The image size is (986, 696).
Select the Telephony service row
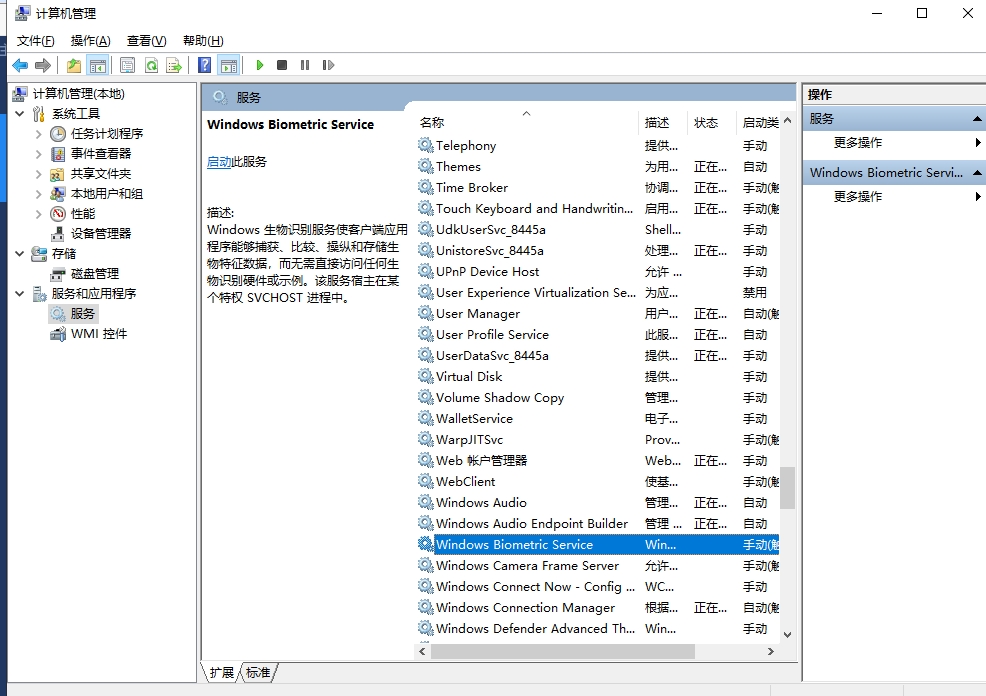(597, 146)
